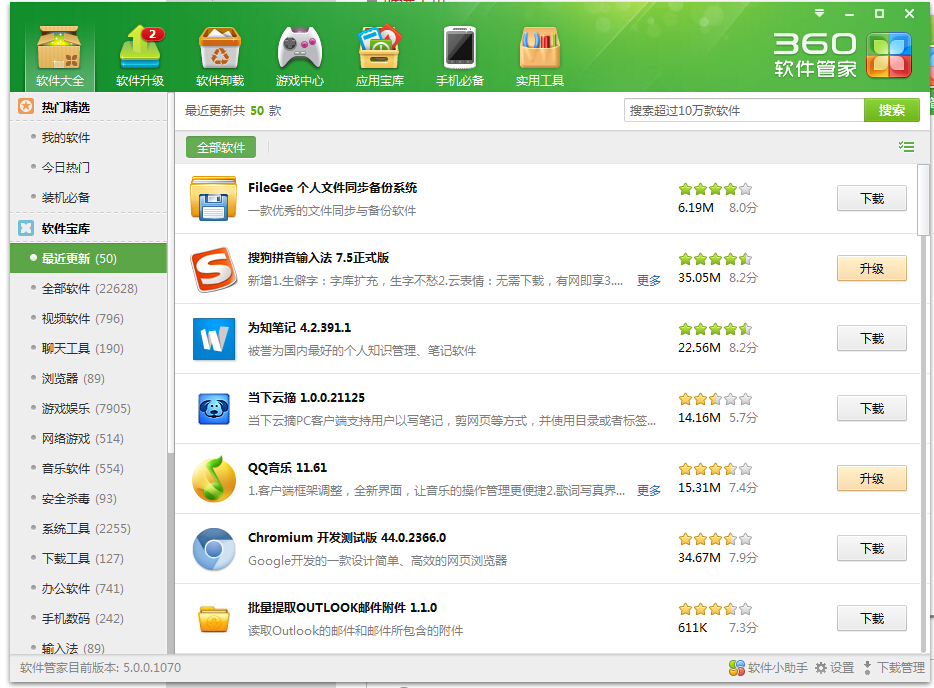Viewport: 934px width, 688px height.
Task: Open the FileGee 个人文件同步备份系统 title
Action: 332,188
